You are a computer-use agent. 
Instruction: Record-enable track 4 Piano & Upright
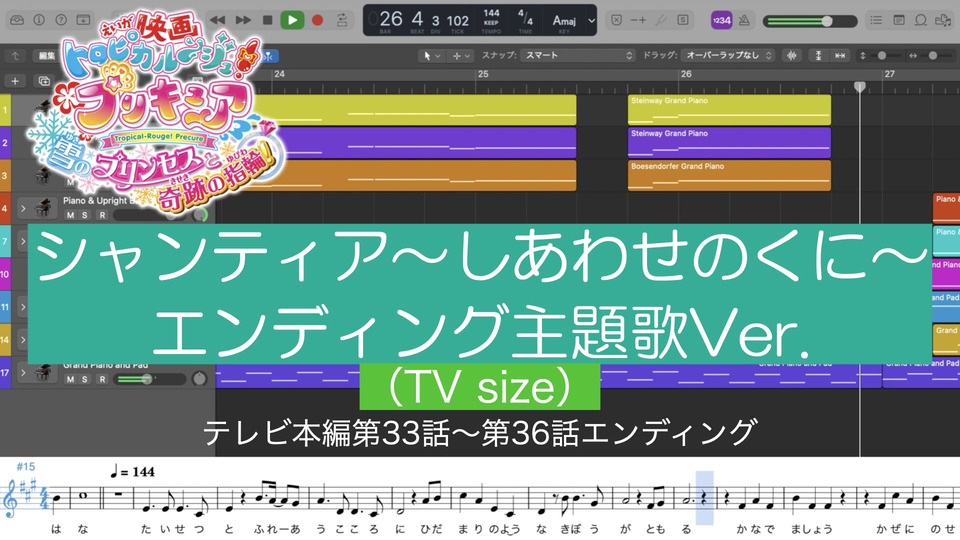tap(102, 215)
